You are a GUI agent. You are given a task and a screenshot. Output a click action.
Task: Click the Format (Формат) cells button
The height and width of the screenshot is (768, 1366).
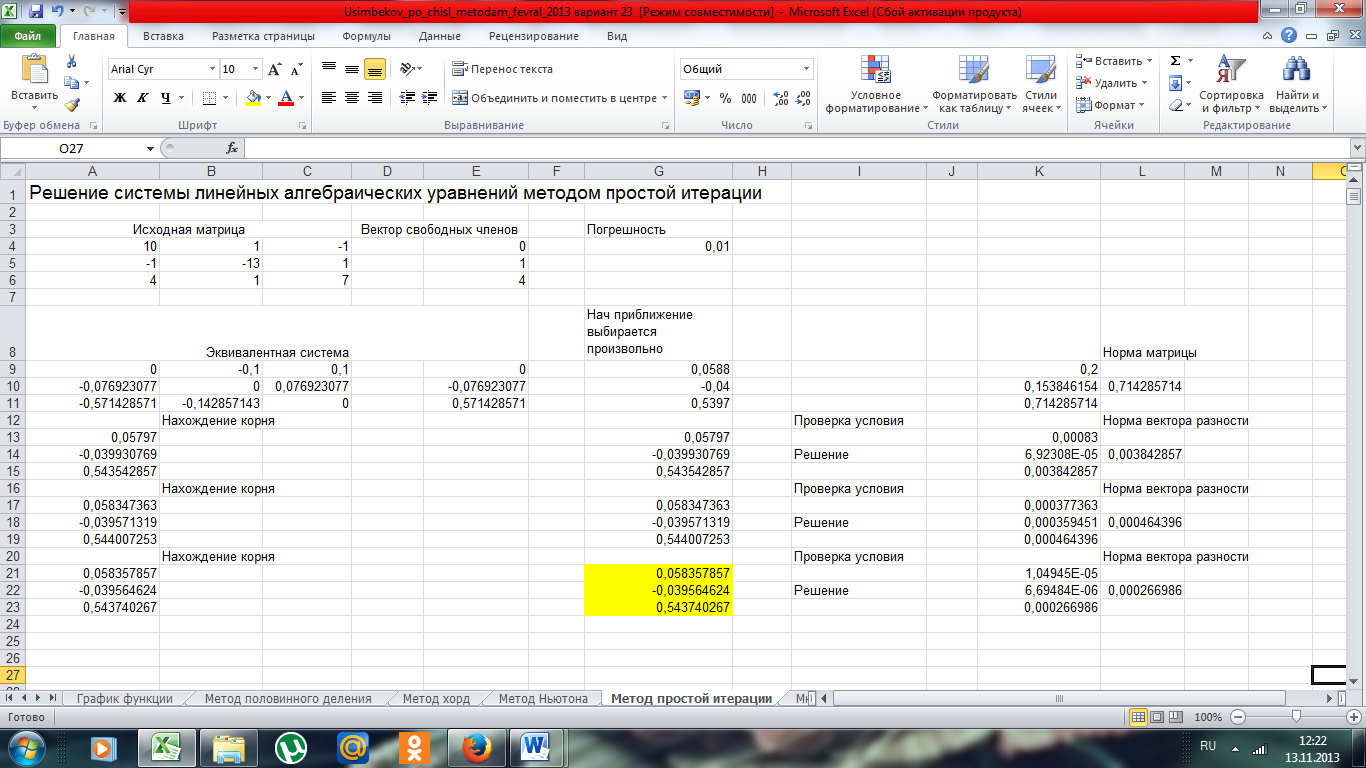click(x=1111, y=105)
